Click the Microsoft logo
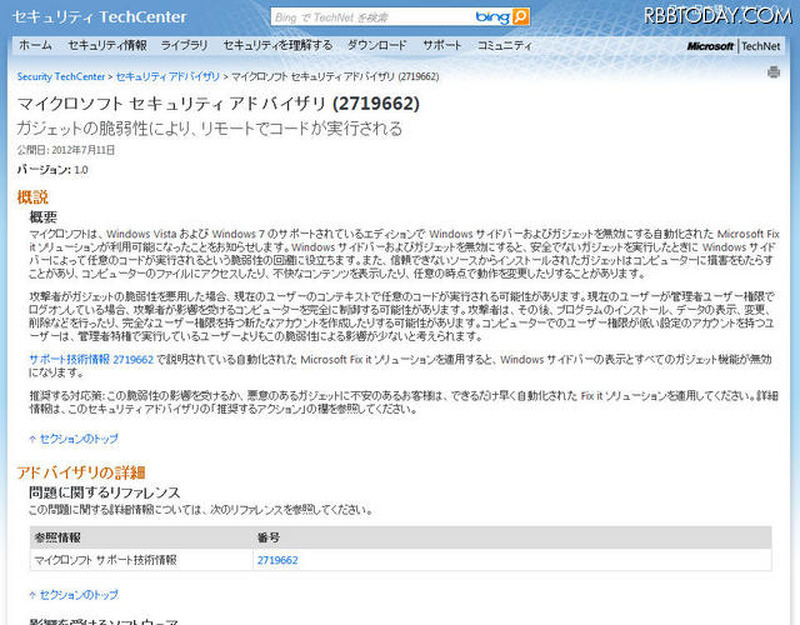The height and width of the screenshot is (625, 800). pyautogui.click(x=710, y=45)
